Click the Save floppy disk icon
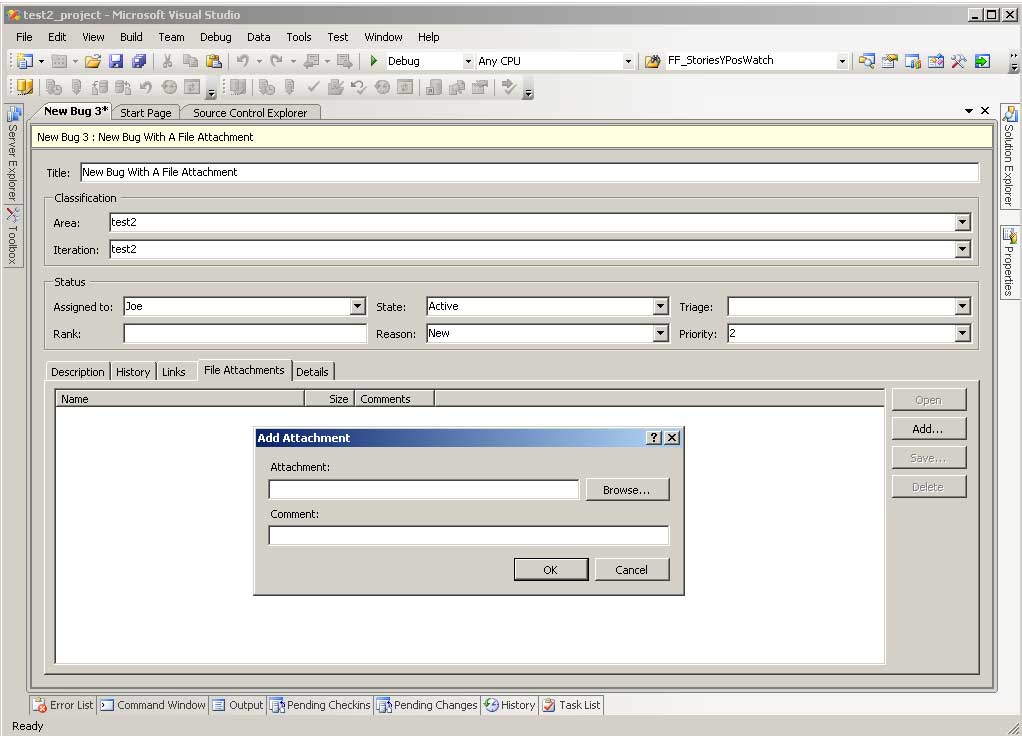Image resolution: width=1022 pixels, height=736 pixels. (116, 61)
